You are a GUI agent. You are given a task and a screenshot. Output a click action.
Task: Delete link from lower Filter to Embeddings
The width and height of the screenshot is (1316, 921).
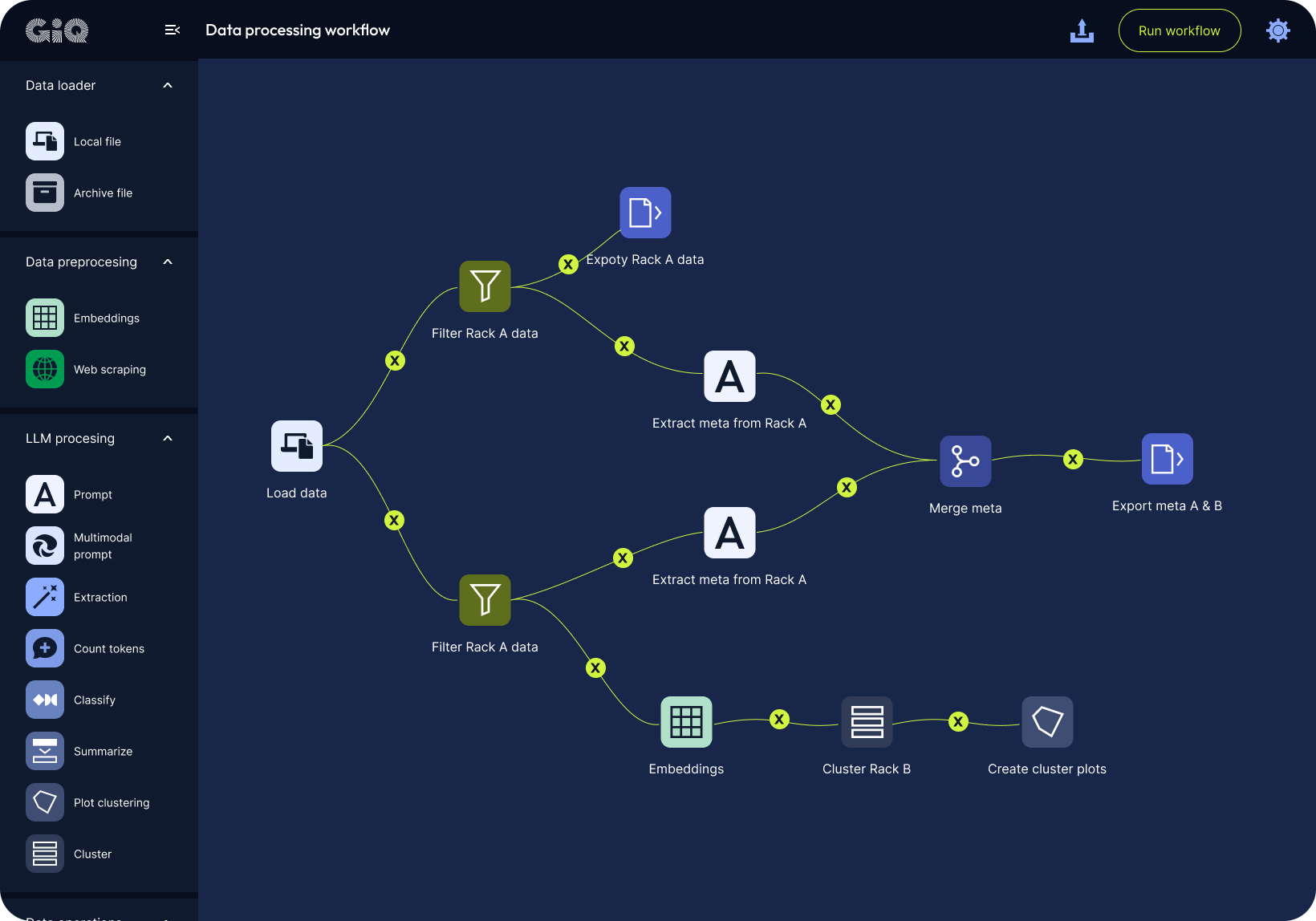(x=595, y=667)
